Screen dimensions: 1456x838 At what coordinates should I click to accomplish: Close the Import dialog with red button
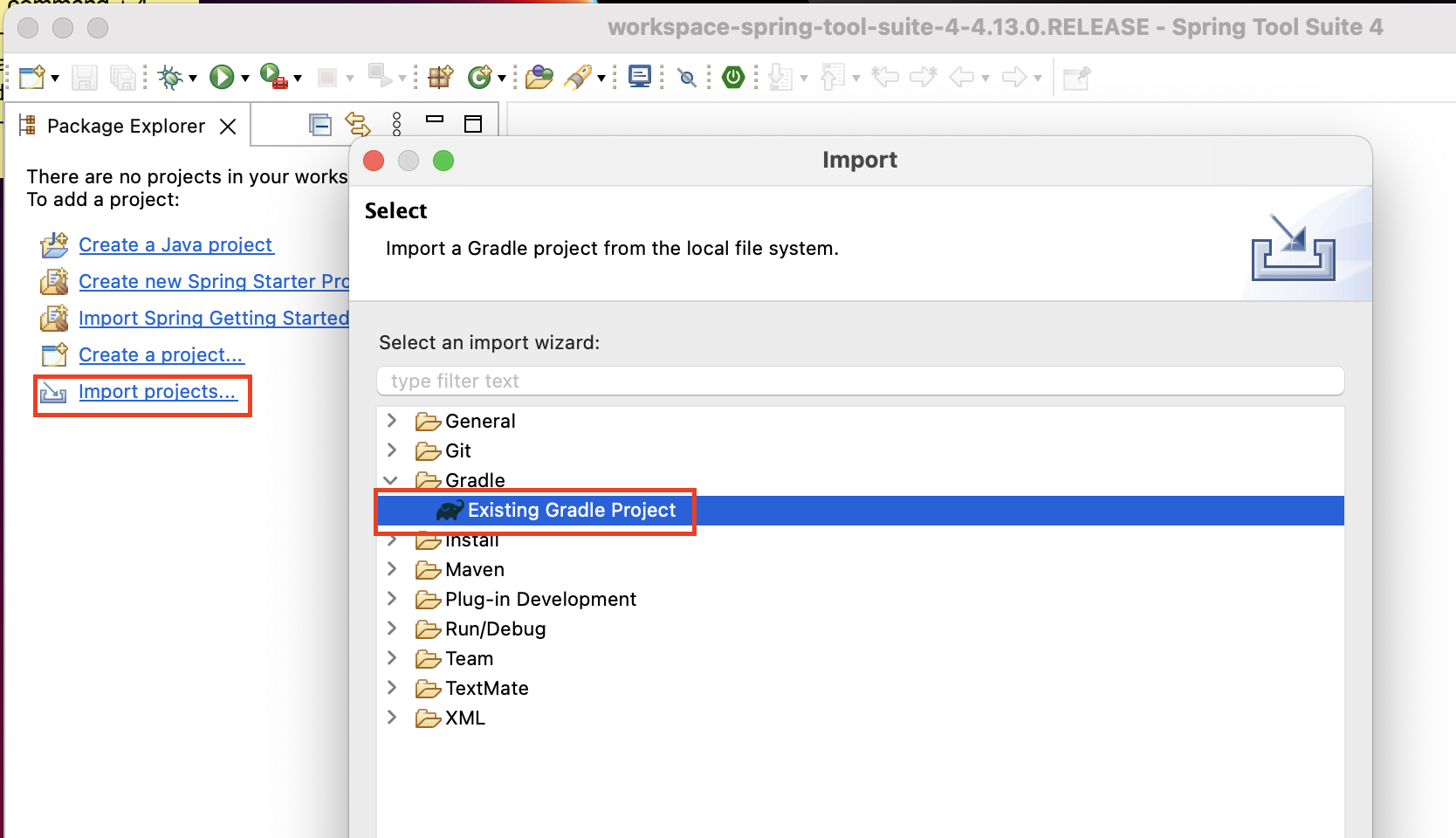point(374,161)
